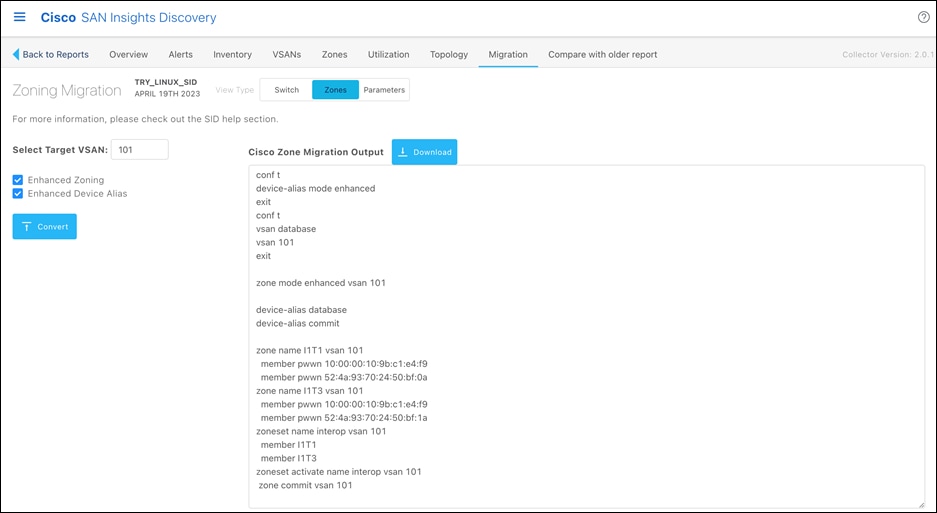This screenshot has width=937, height=513.
Task: Click the Collector Version label
Action: click(887, 54)
